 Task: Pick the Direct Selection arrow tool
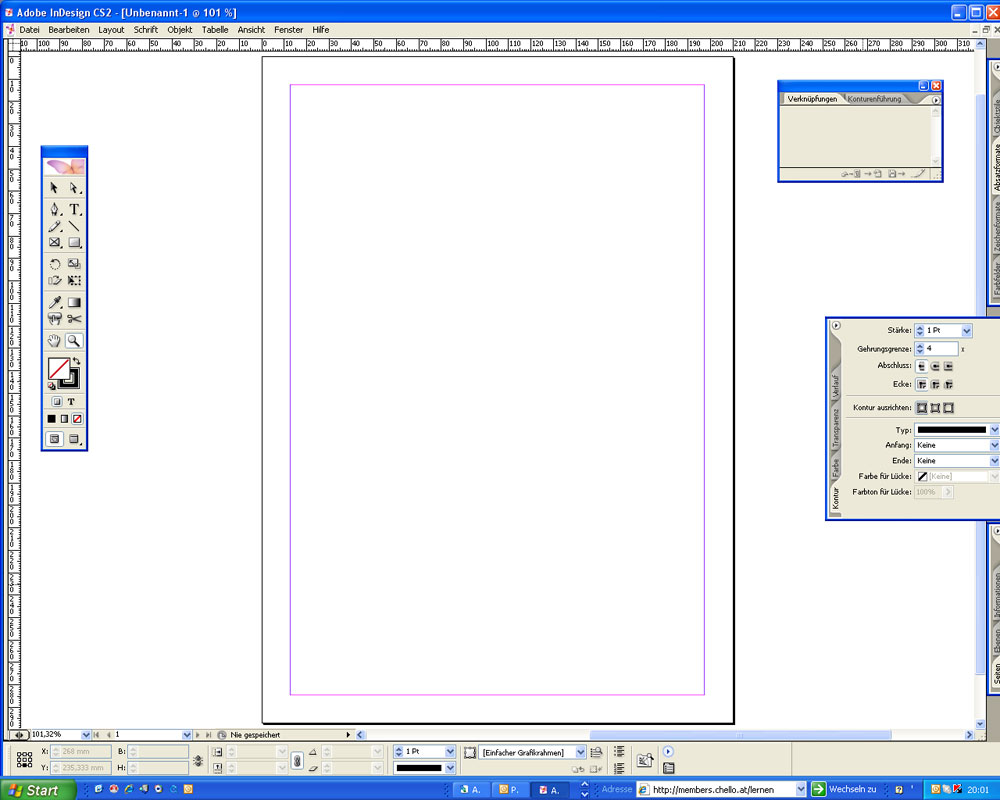pos(74,188)
